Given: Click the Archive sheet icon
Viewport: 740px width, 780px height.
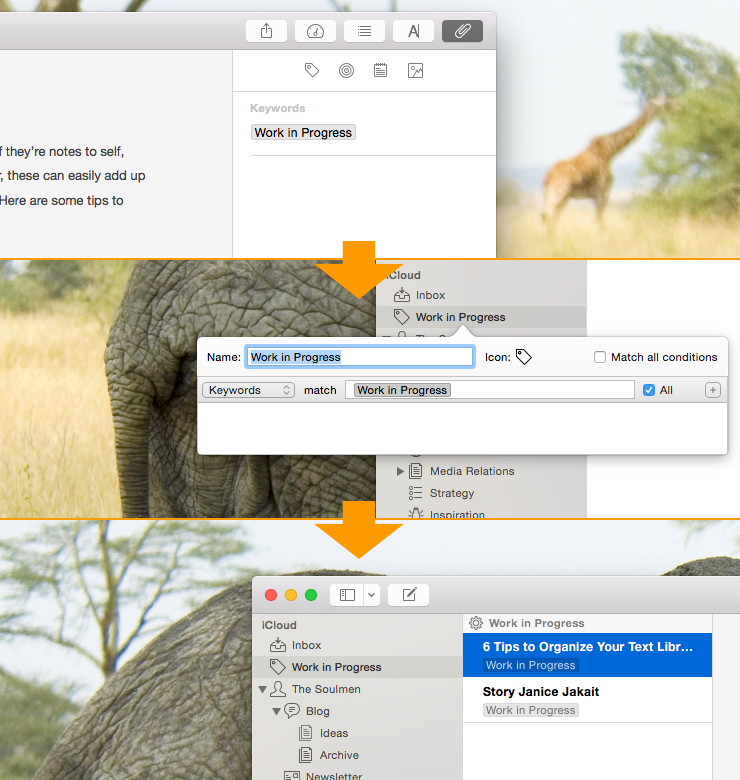Looking at the screenshot, I should [305, 755].
